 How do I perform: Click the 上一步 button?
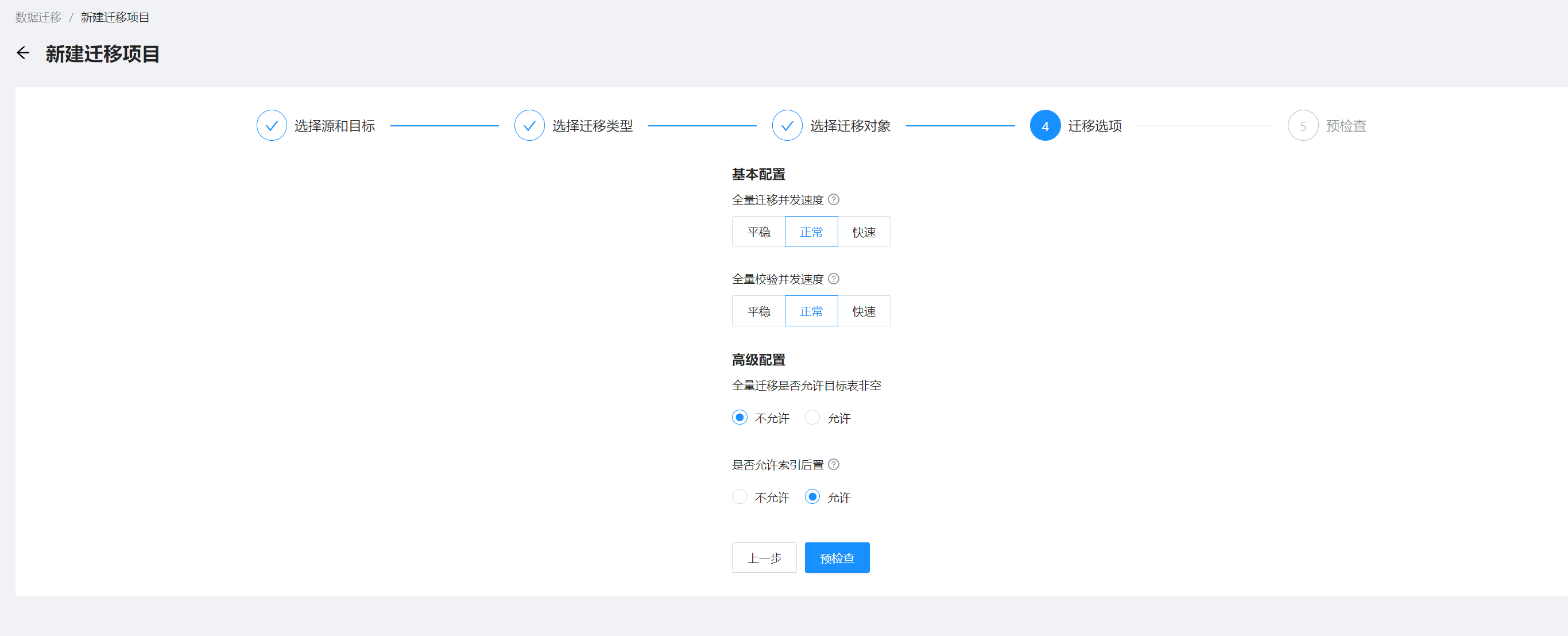coord(764,557)
